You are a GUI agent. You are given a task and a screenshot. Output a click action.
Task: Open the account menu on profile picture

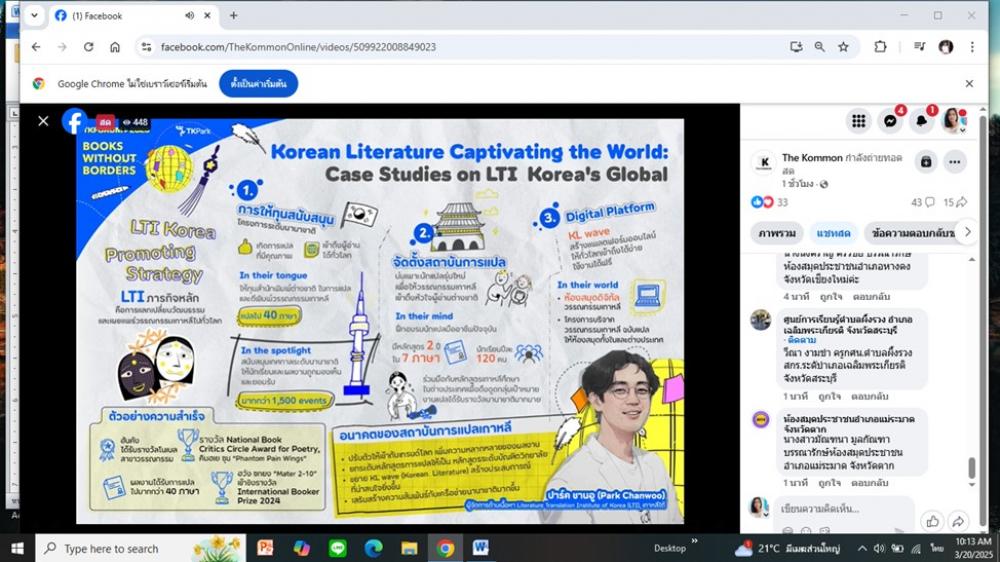pyautogui.click(x=953, y=121)
